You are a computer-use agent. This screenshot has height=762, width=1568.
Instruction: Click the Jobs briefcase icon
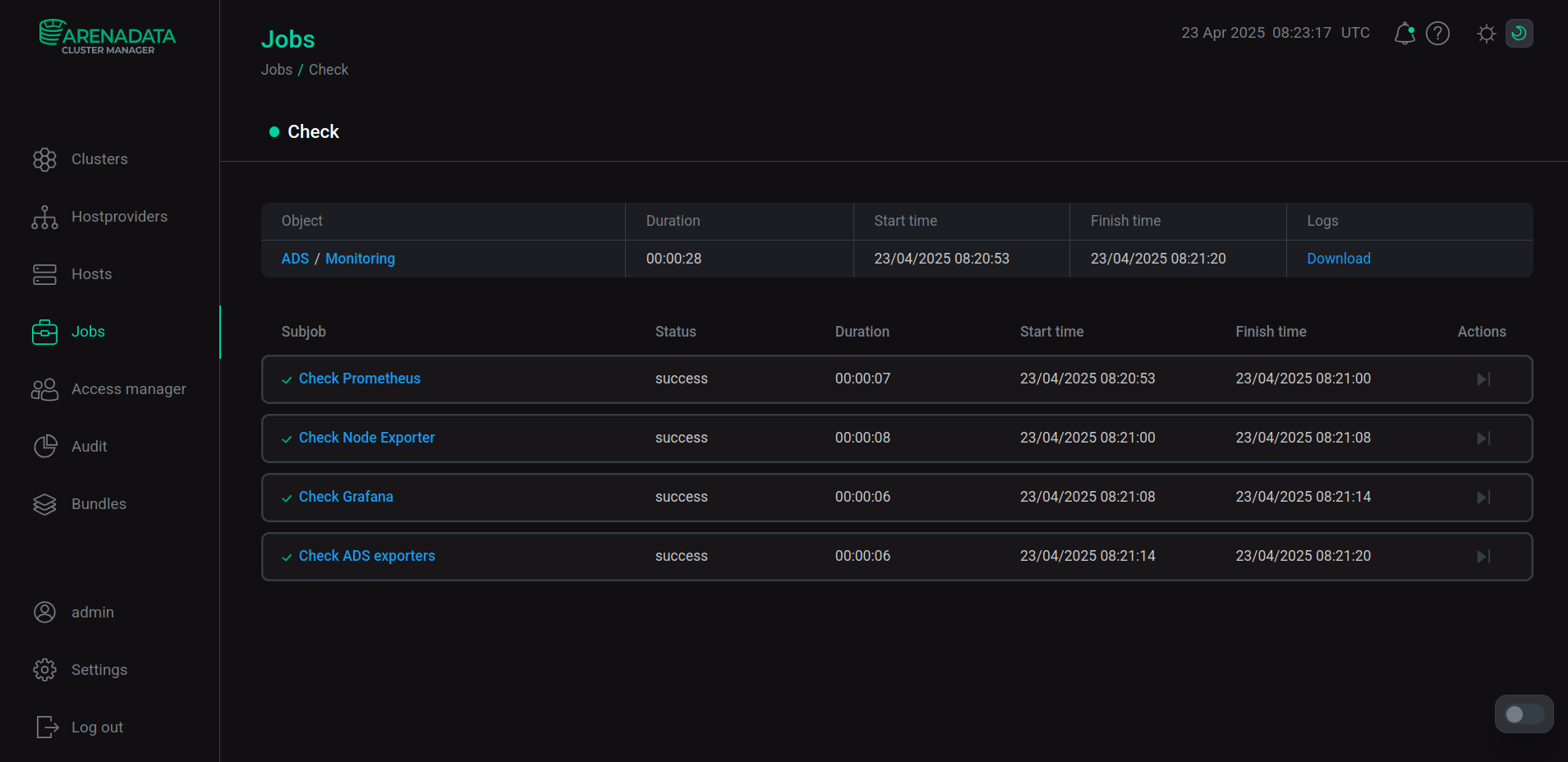[44, 332]
